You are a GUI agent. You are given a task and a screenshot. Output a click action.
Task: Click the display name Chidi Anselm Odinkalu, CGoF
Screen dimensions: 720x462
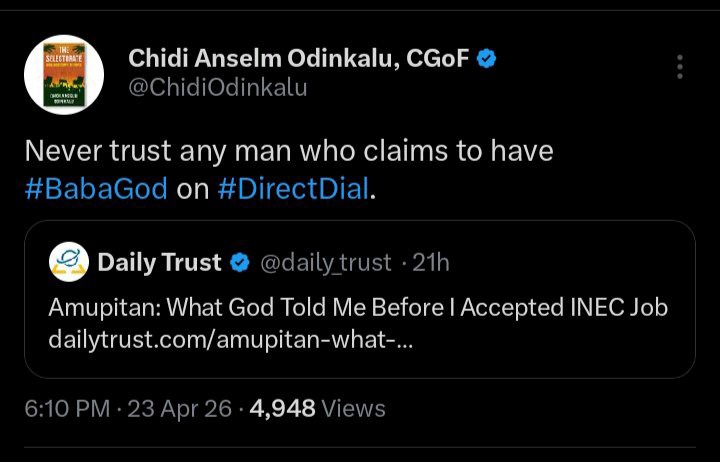point(297,59)
